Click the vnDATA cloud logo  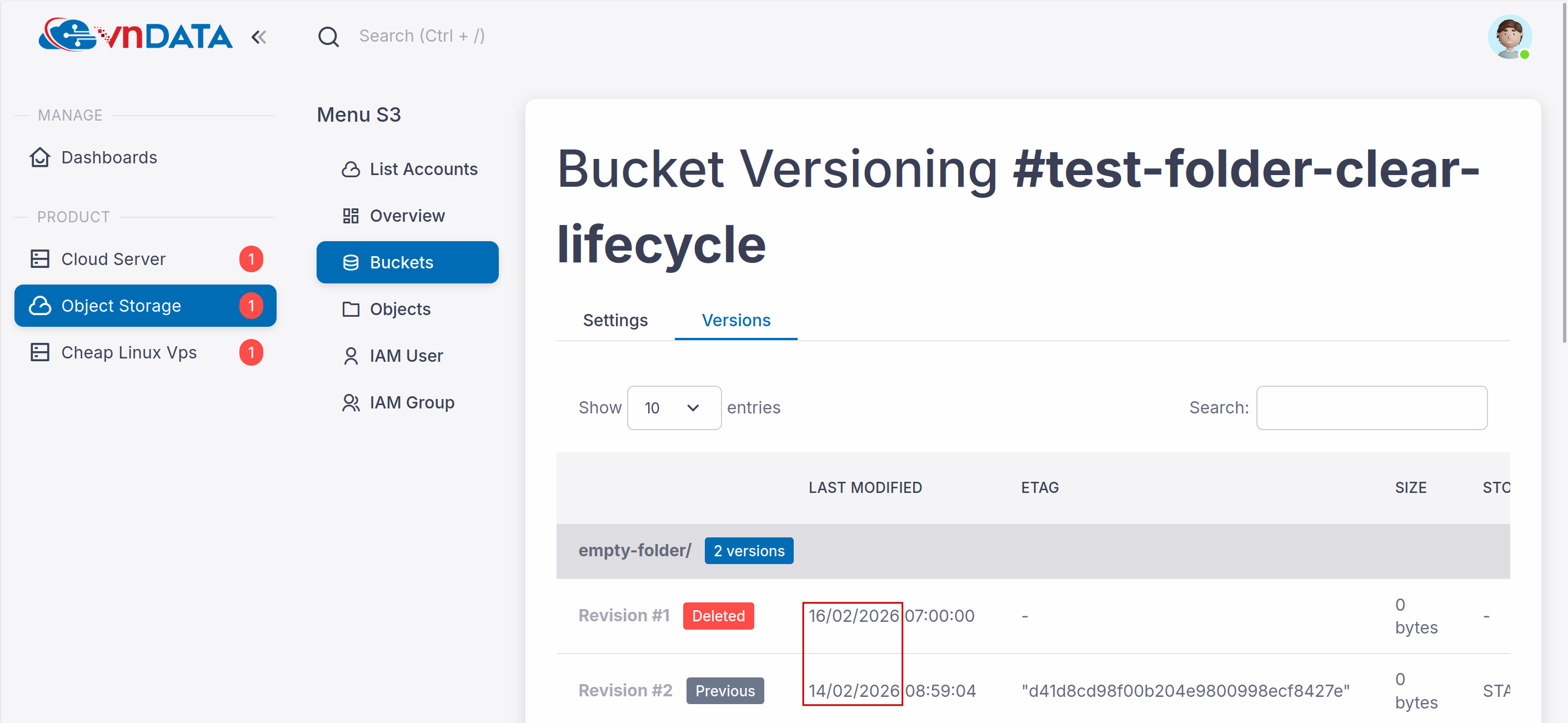[x=134, y=36]
